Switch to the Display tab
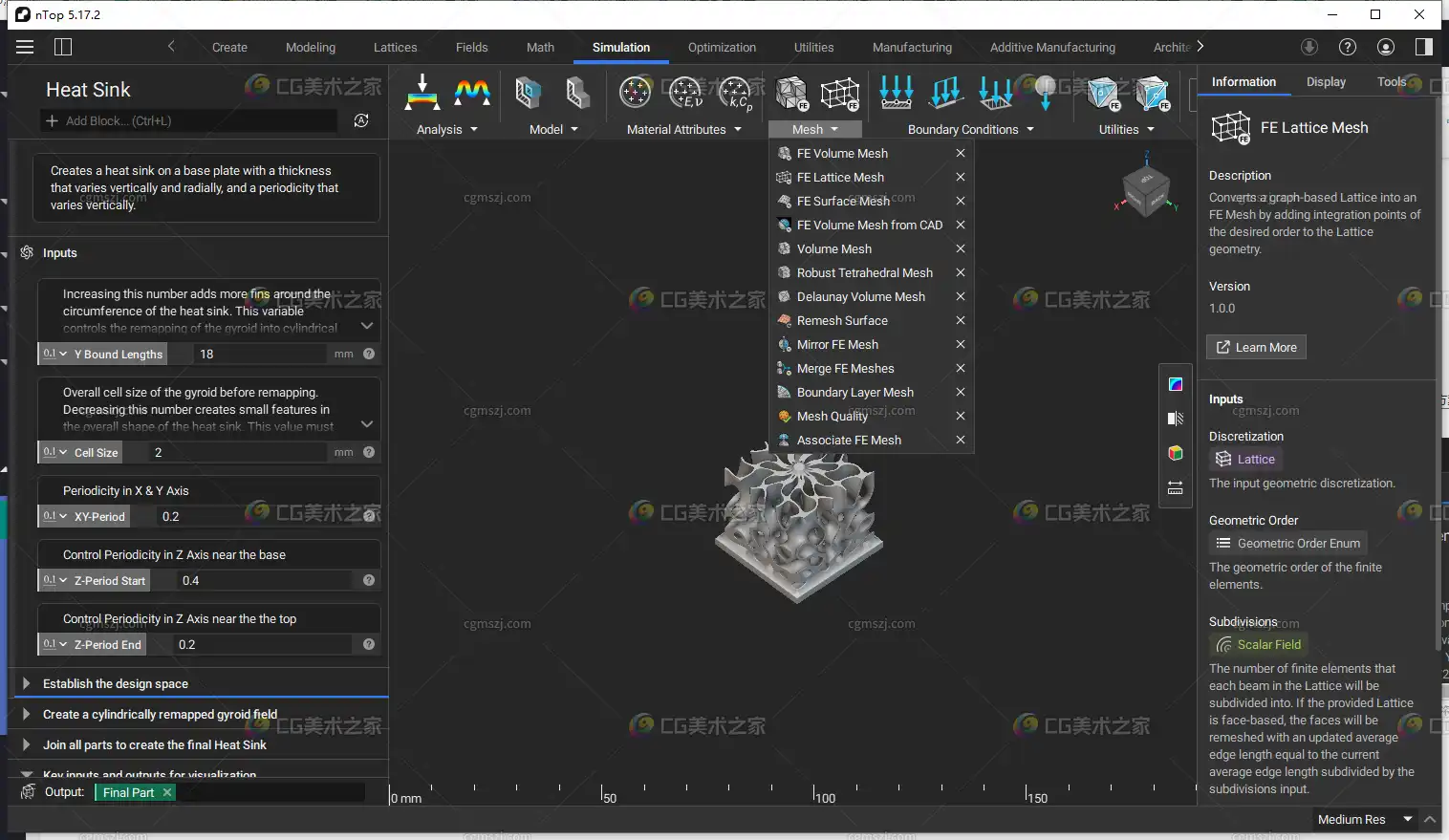 [x=1326, y=82]
